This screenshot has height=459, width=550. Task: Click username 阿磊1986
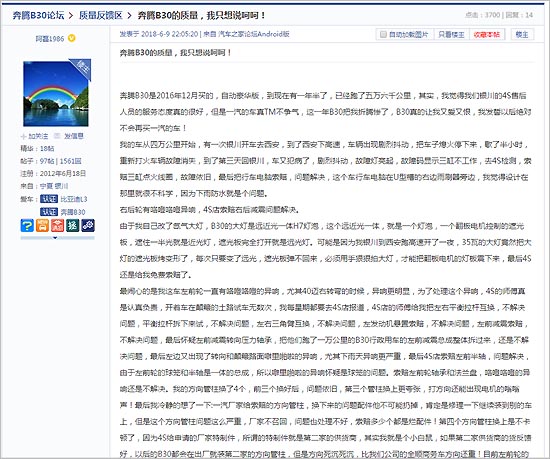click(50, 39)
